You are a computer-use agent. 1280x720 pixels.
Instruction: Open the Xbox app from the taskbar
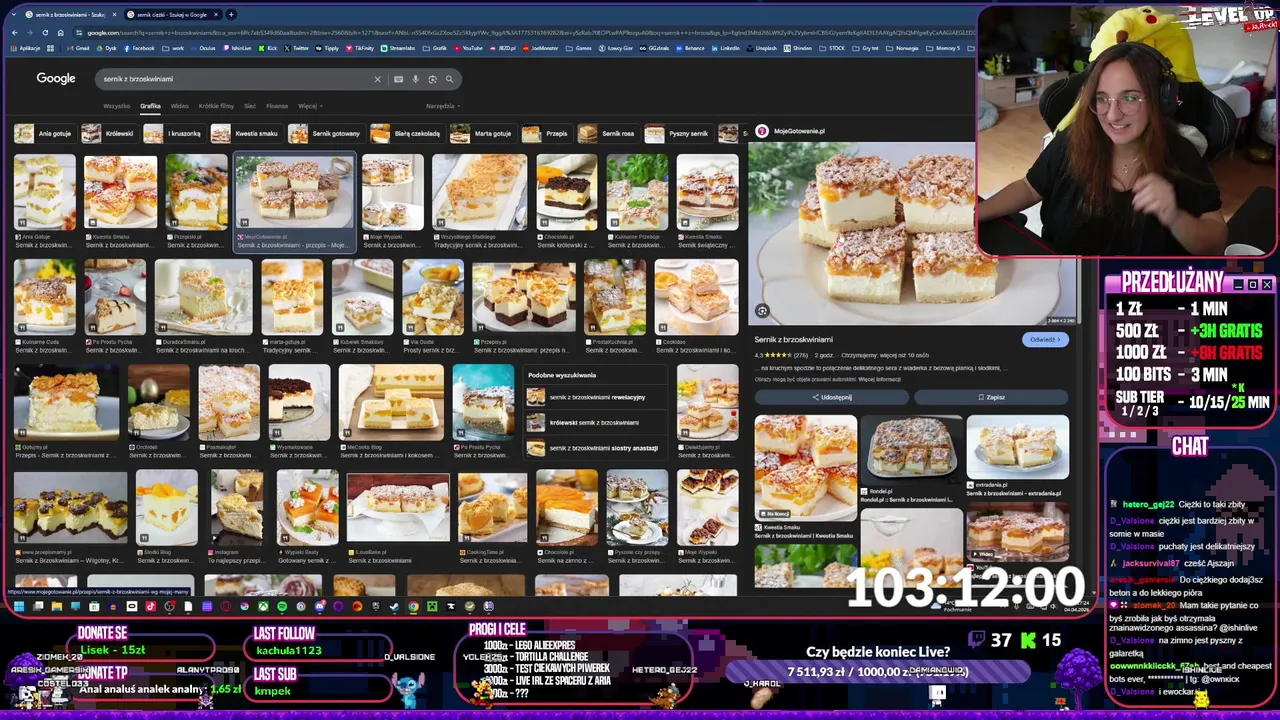pos(263,606)
